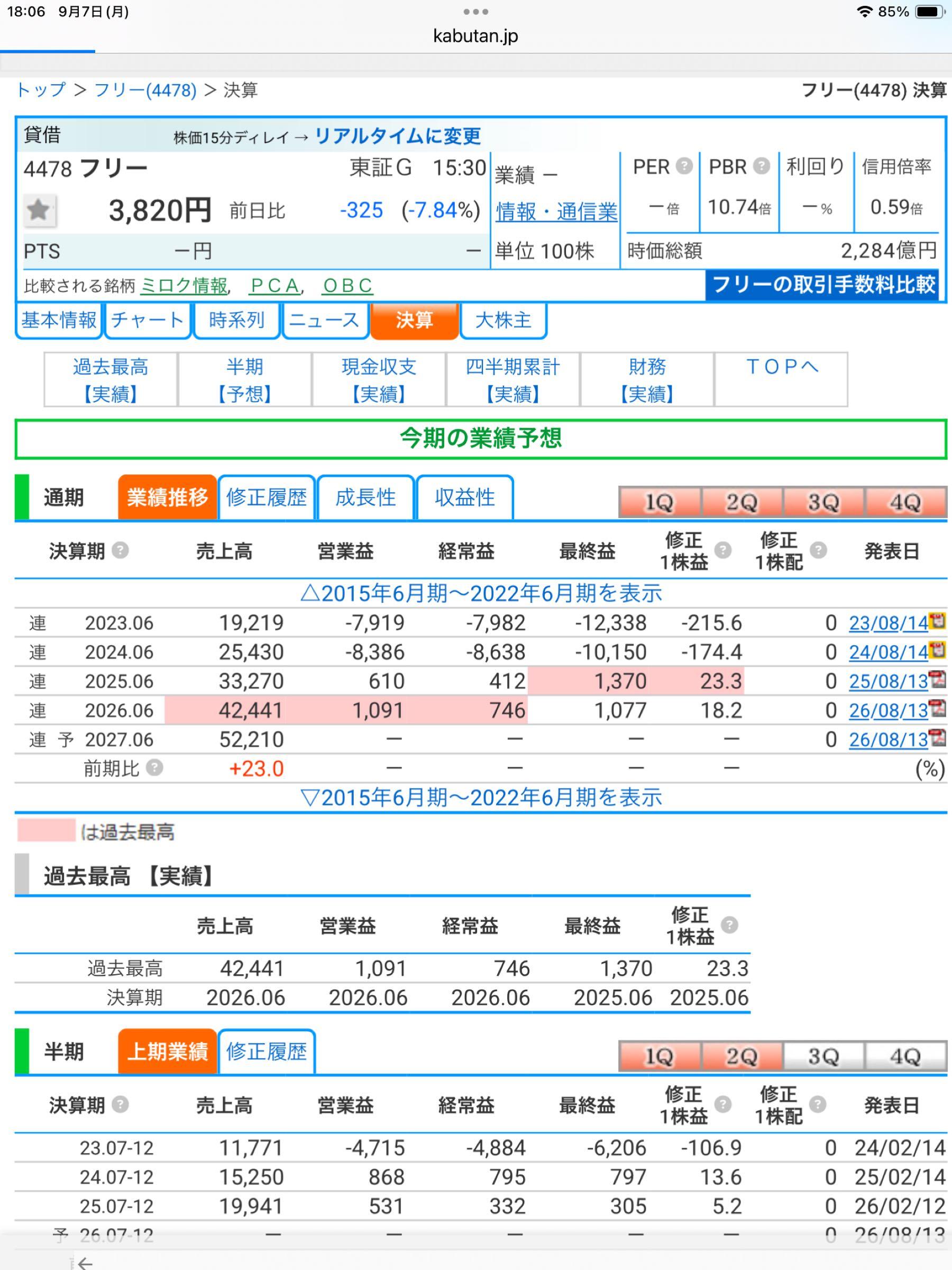This screenshot has height=1270, width=952.
Task: Expand △2015年6月期〜2022年6月期を表示 above the table
Action: pos(481,593)
